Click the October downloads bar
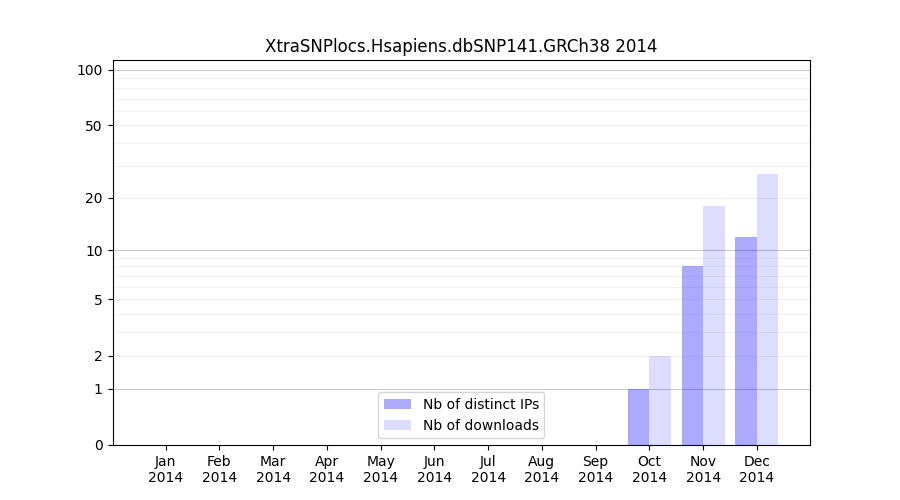 point(660,400)
